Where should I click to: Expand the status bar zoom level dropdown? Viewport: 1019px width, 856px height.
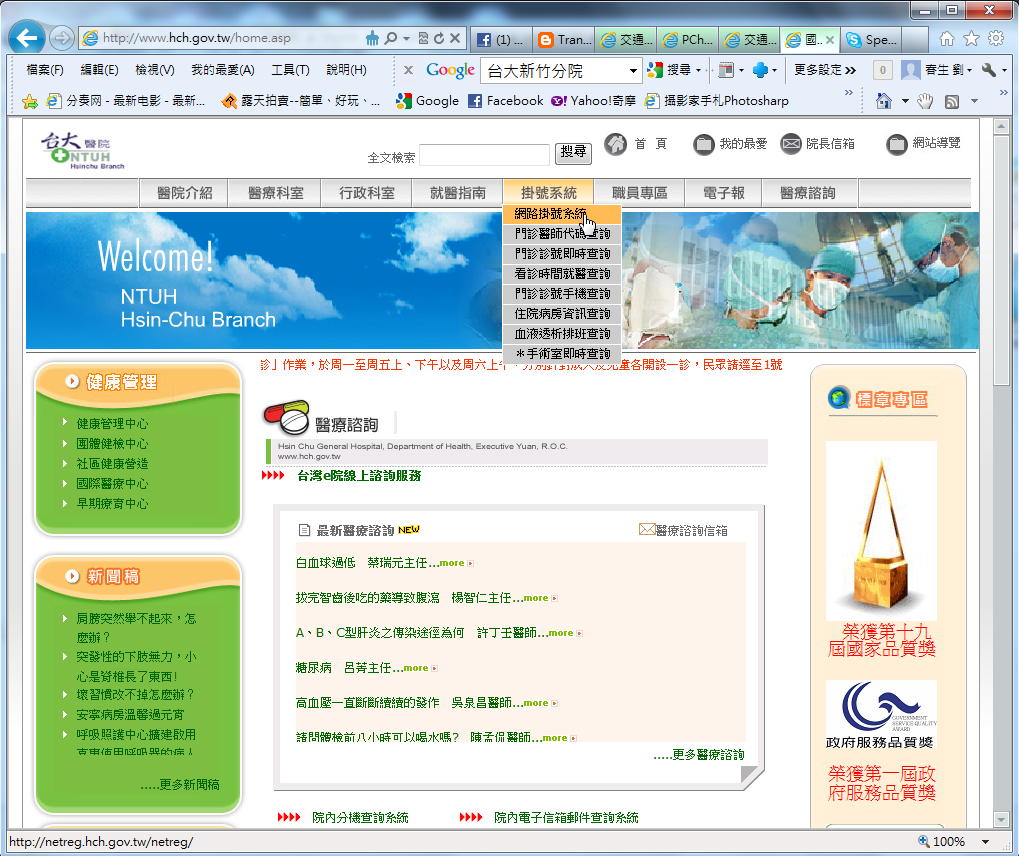click(985, 842)
